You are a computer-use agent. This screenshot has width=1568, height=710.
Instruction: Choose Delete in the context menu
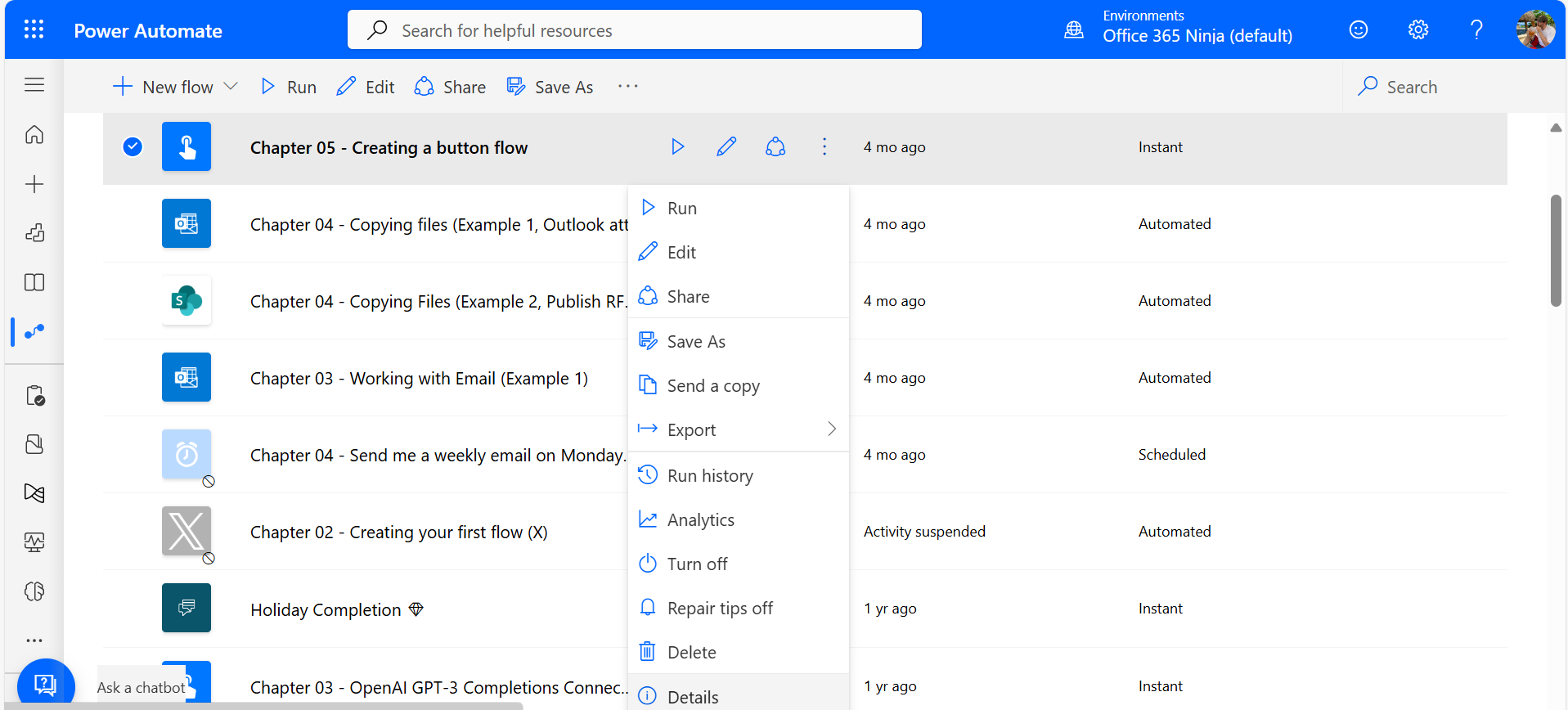coord(739,652)
